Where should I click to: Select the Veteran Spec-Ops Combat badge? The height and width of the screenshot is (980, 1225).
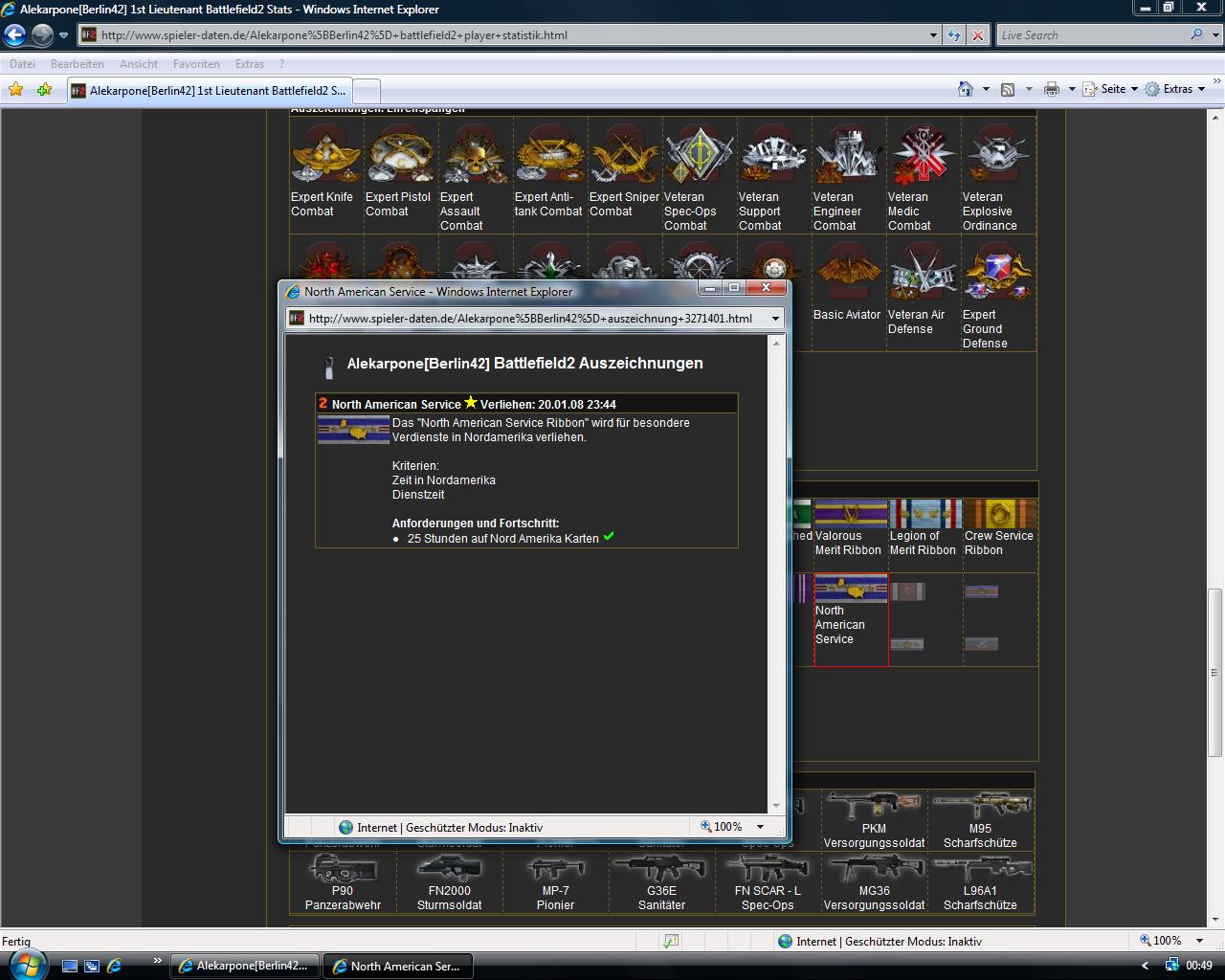(700, 155)
